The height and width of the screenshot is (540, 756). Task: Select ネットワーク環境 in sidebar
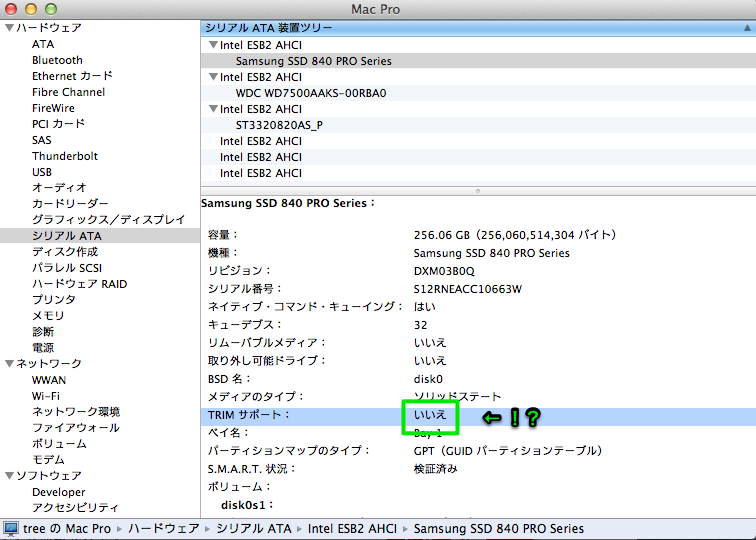click(76, 412)
